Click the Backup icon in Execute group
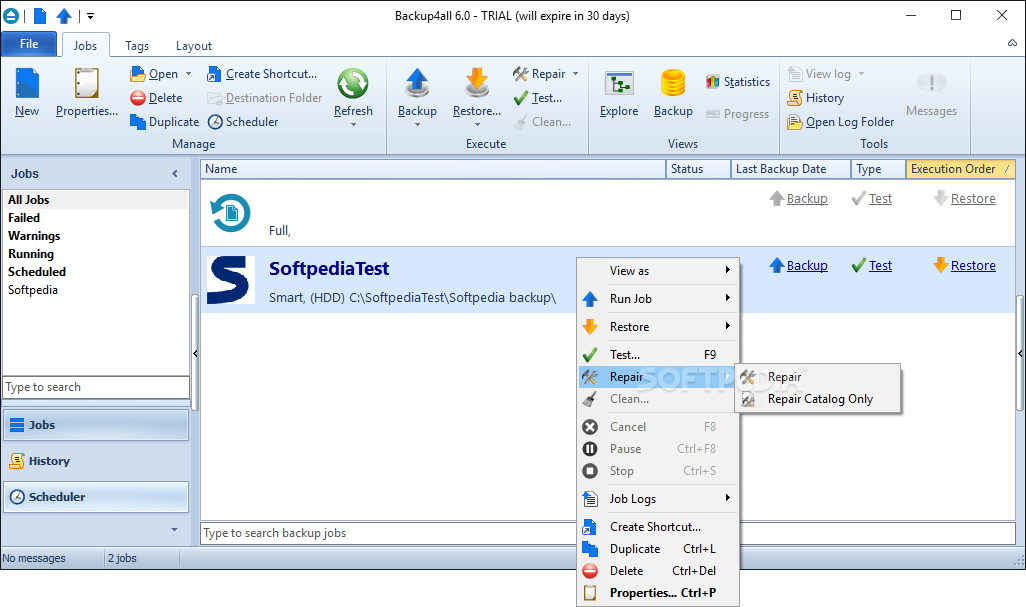This screenshot has width=1026, height=607. click(417, 84)
